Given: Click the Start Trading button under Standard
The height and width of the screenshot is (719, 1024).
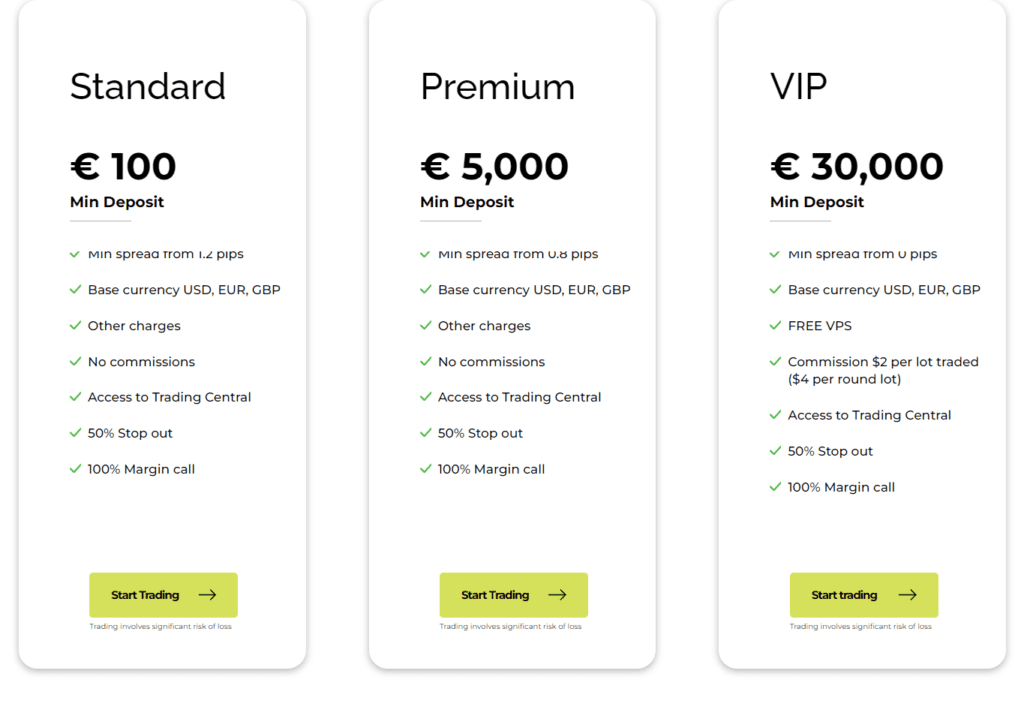Looking at the screenshot, I should click(163, 595).
